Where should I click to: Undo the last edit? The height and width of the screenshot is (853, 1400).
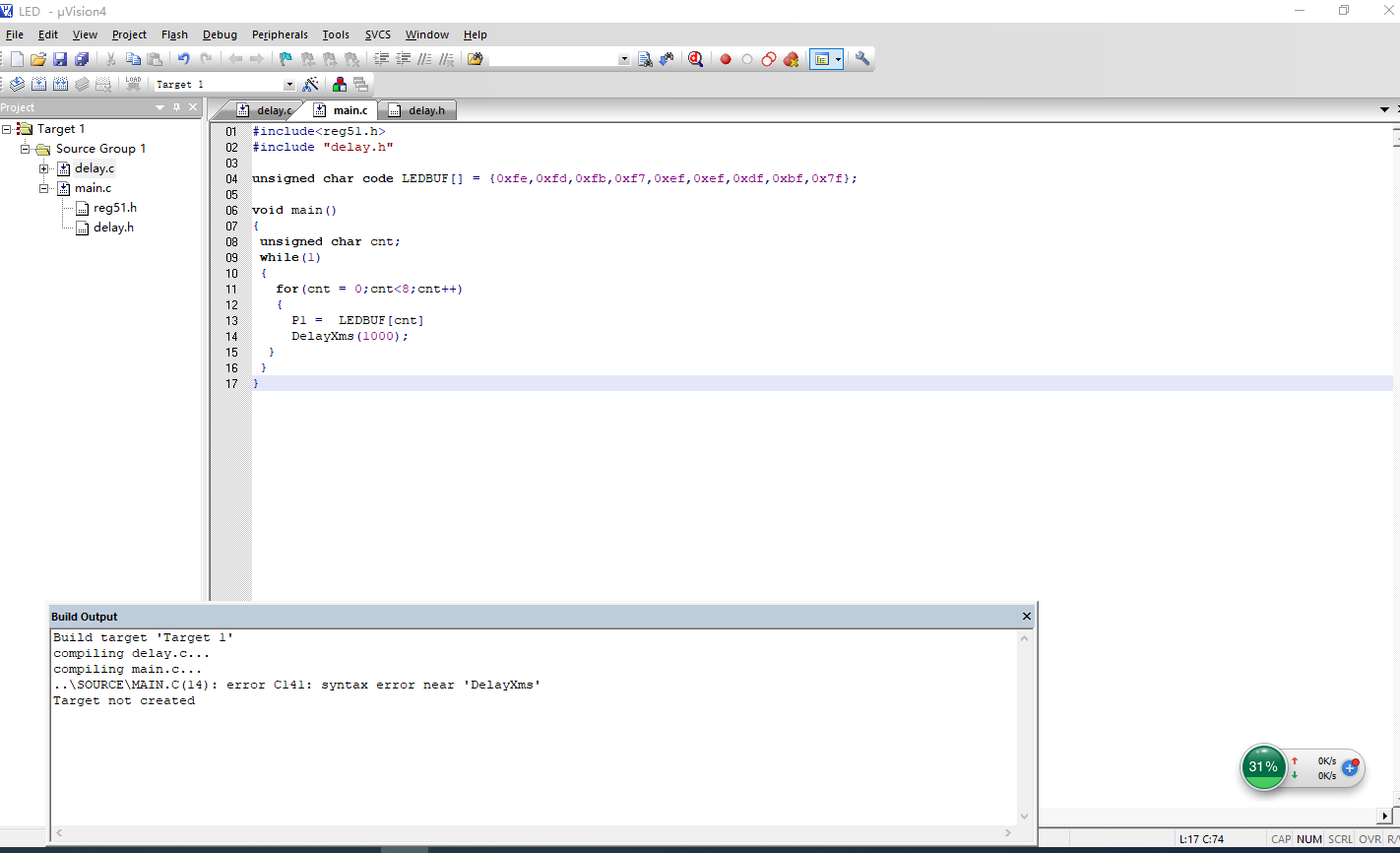(x=183, y=59)
